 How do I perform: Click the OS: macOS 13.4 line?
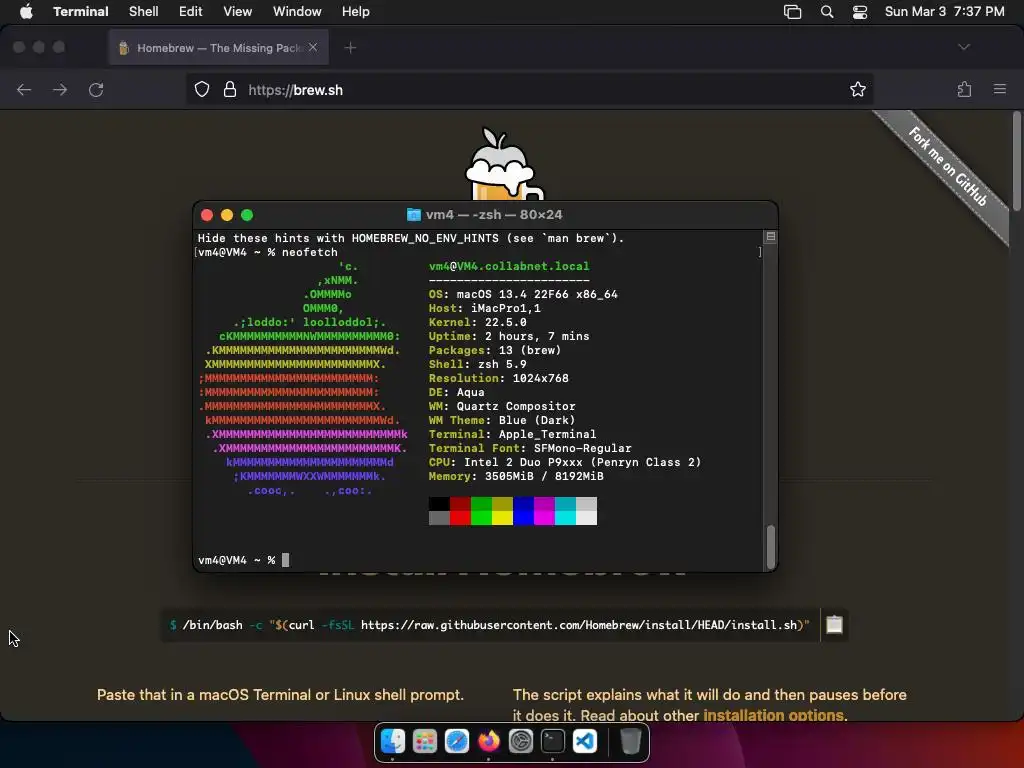pyautogui.click(x=523, y=295)
